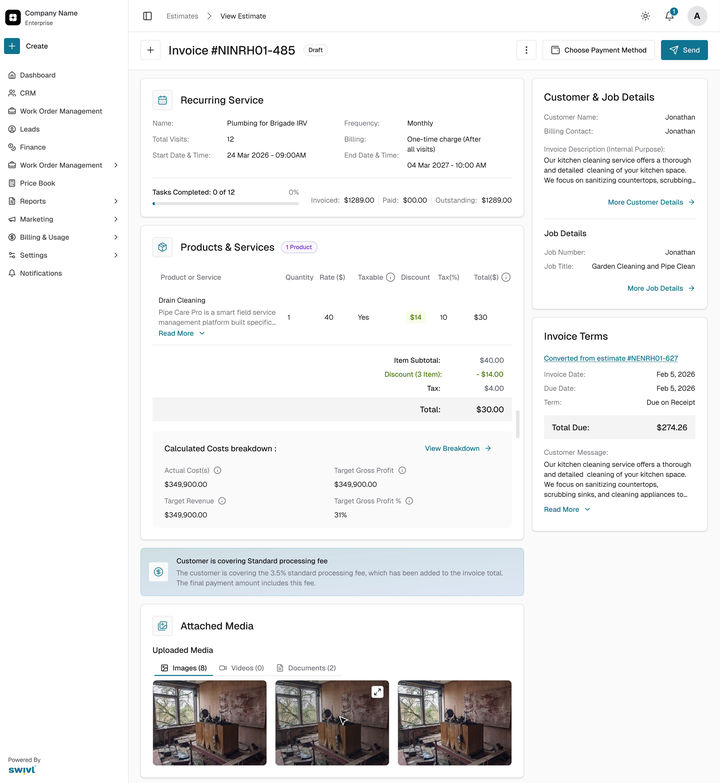Expand the Settings submenu chevron
Image resolution: width=720 pixels, height=783 pixels.
click(x=116, y=255)
